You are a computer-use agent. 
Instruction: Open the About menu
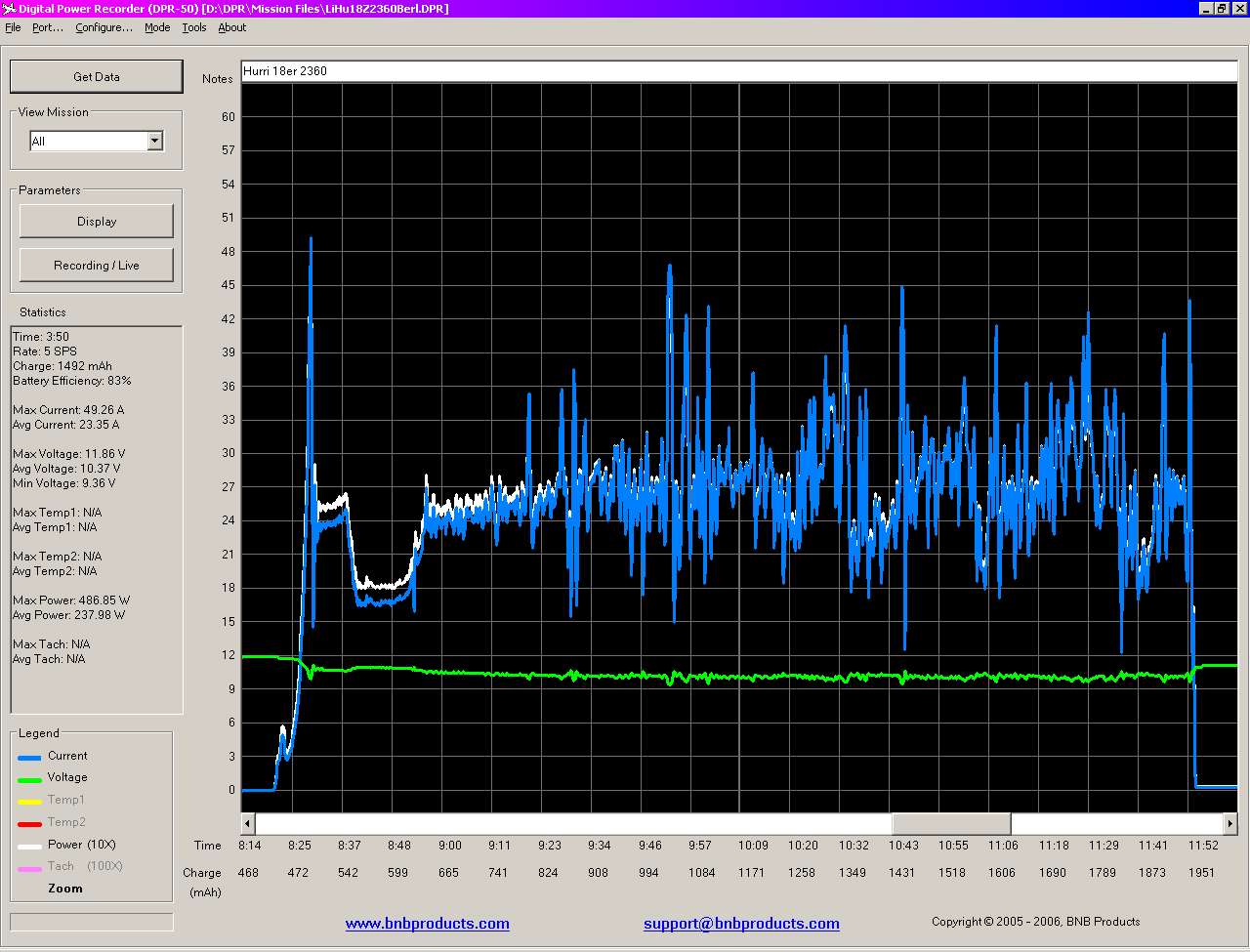tap(232, 27)
